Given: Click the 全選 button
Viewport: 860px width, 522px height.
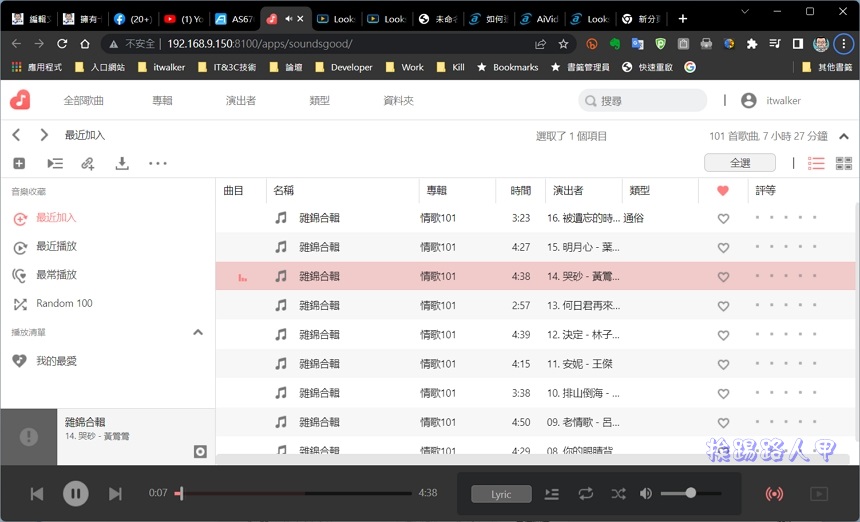Looking at the screenshot, I should (740, 163).
